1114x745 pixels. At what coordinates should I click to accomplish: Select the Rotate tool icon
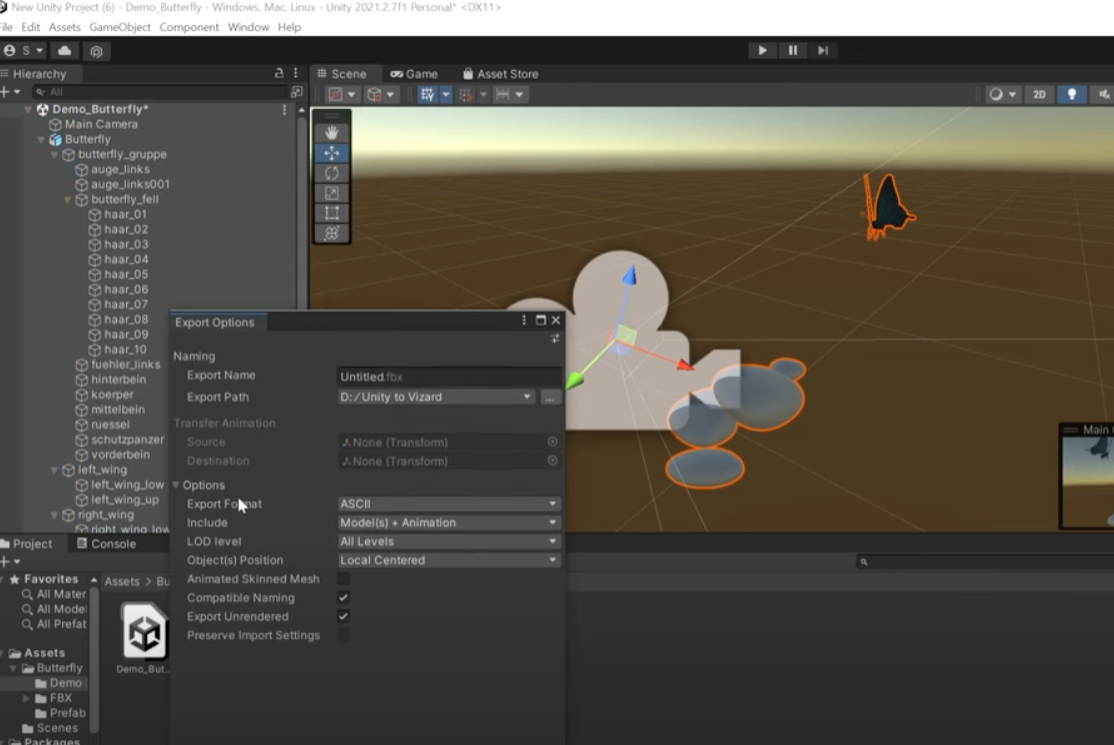[x=332, y=173]
